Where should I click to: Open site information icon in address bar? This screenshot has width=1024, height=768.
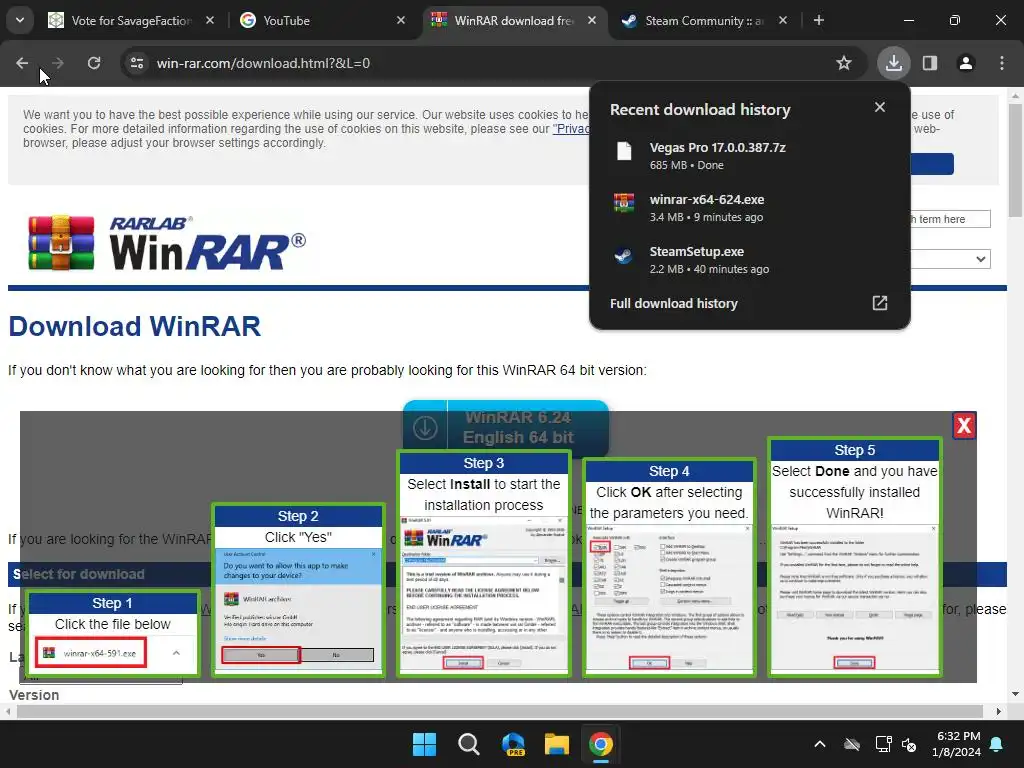(136, 63)
